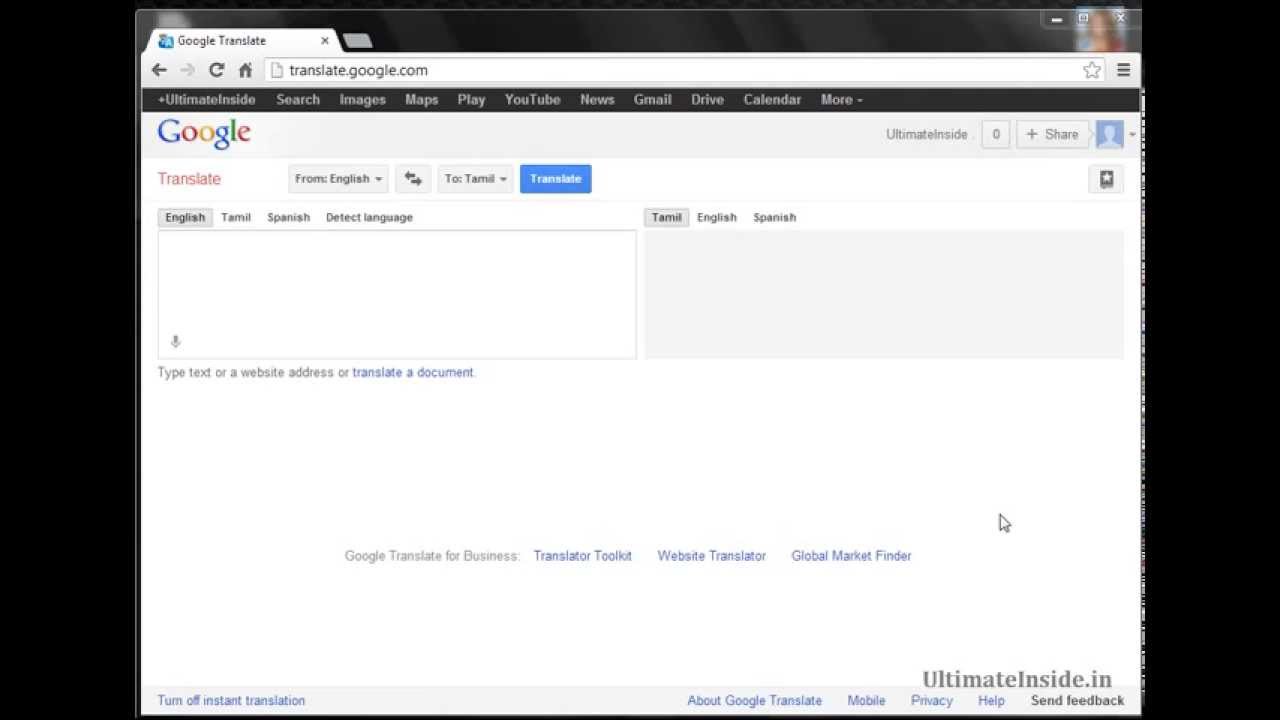Close the Google Translate browser tab
The width and height of the screenshot is (1280, 720).
324,41
